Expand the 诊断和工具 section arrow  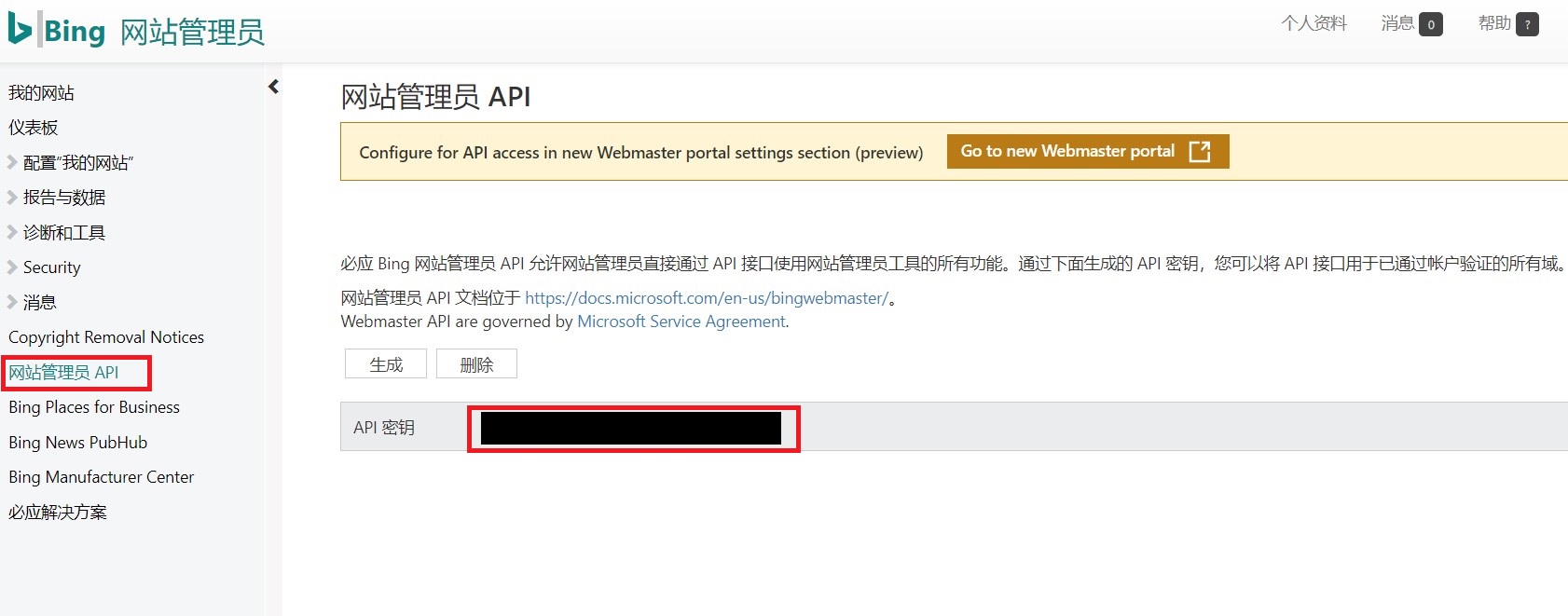click(x=12, y=232)
